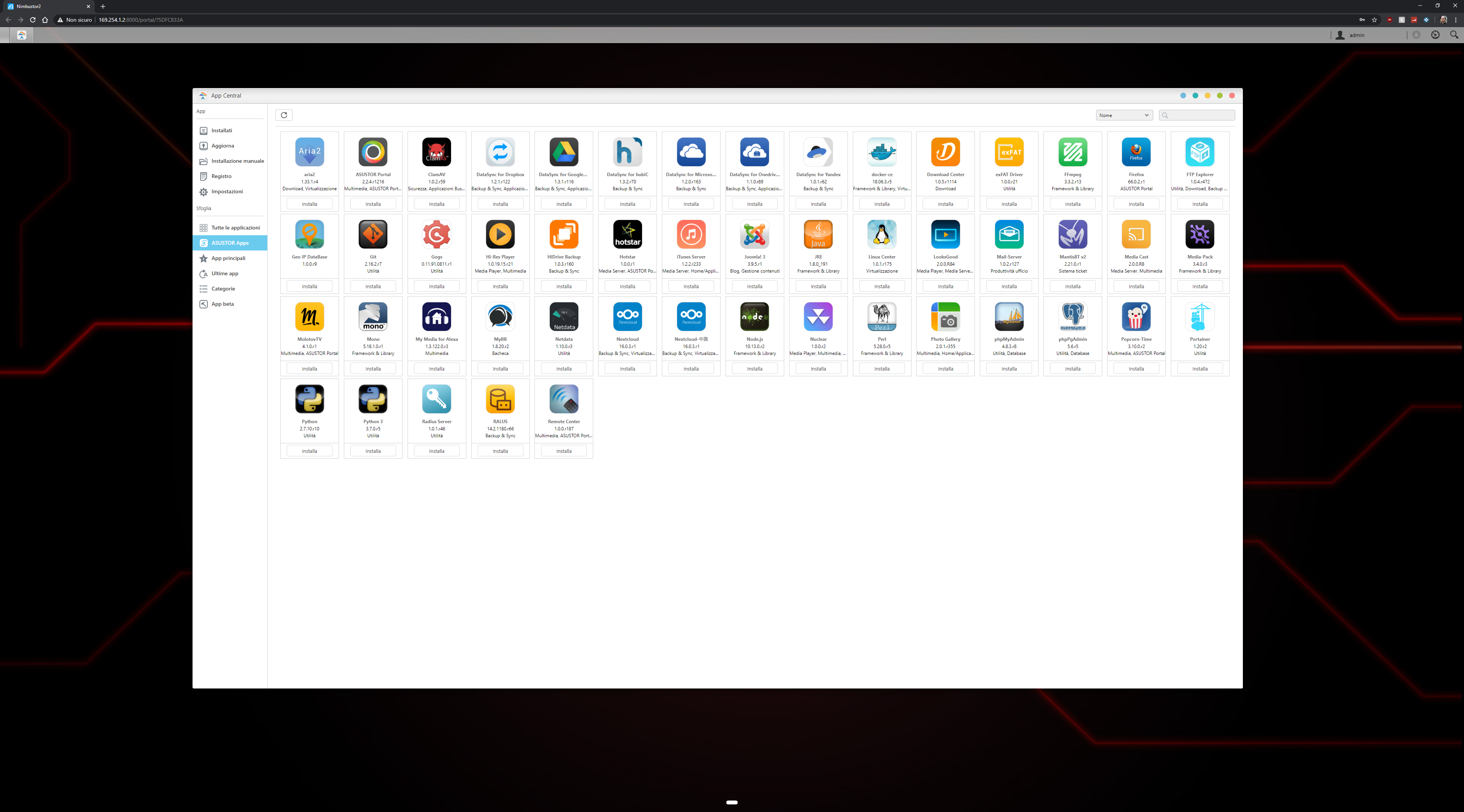
Task: Open the Geo IP DataBase icon
Action: coord(309,234)
